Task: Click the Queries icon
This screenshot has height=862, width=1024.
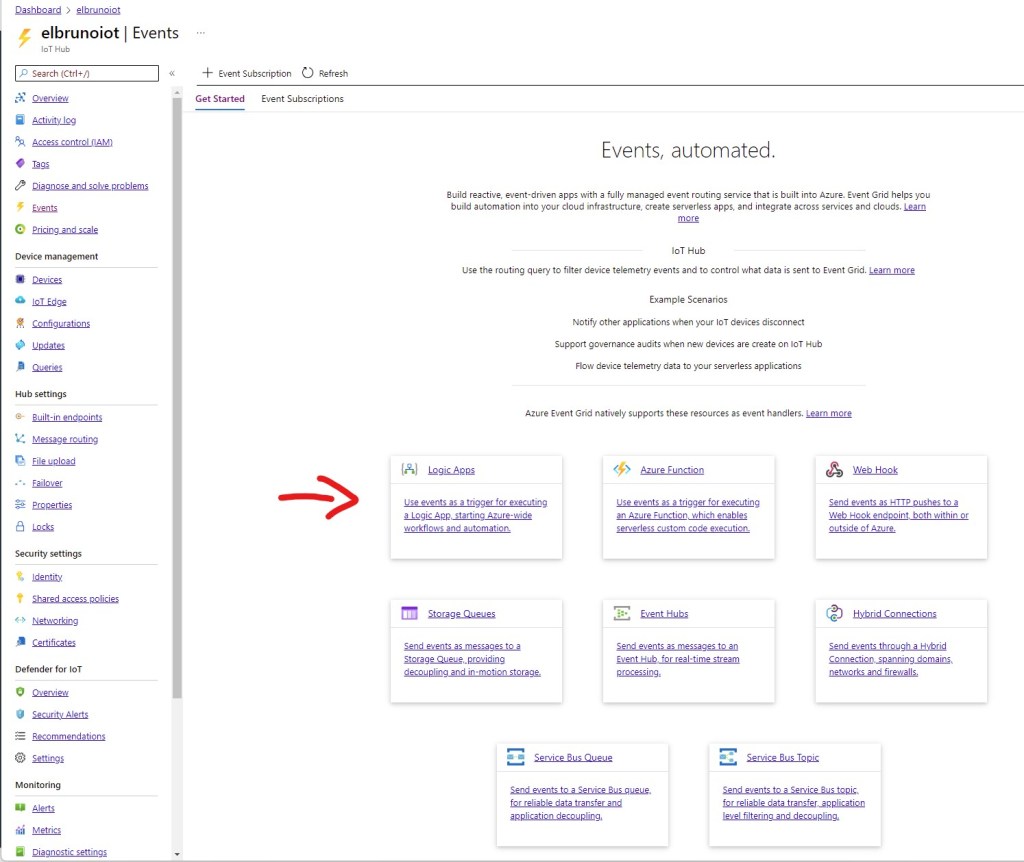Action: tap(20, 366)
